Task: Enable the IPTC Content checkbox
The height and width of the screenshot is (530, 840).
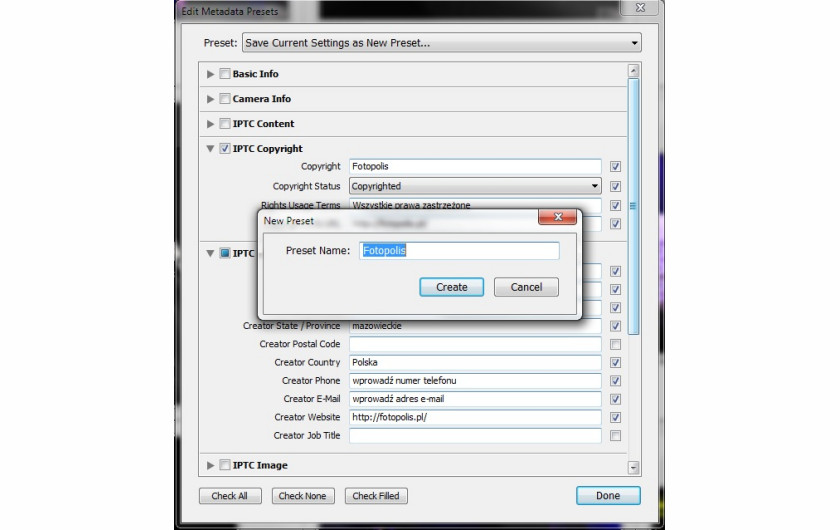Action: [x=225, y=124]
